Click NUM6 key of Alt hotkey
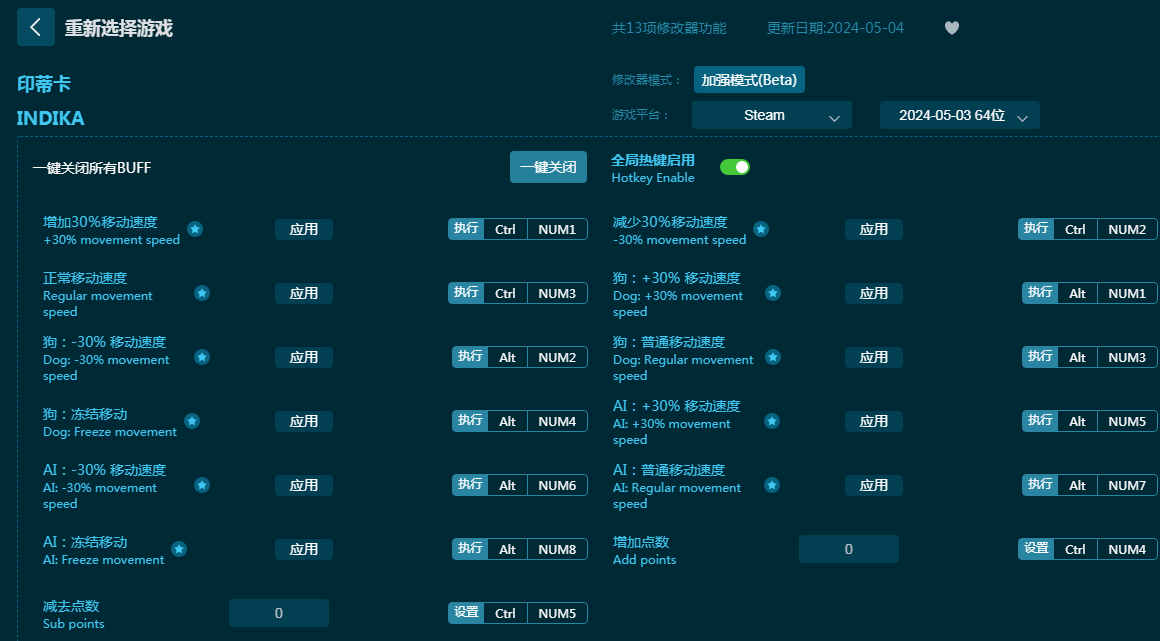The width and height of the screenshot is (1160, 641). (557, 486)
